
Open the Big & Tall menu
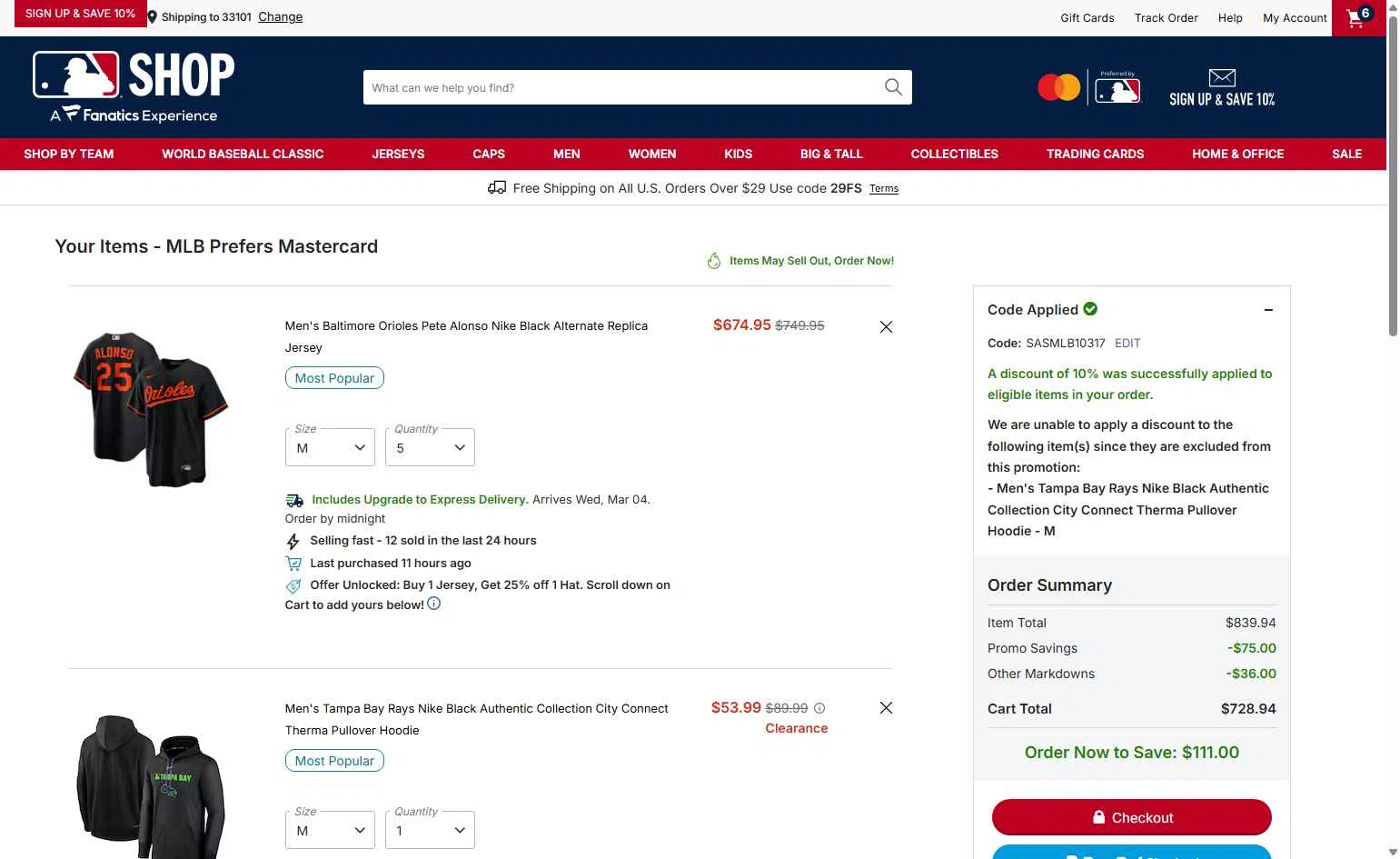(x=831, y=154)
